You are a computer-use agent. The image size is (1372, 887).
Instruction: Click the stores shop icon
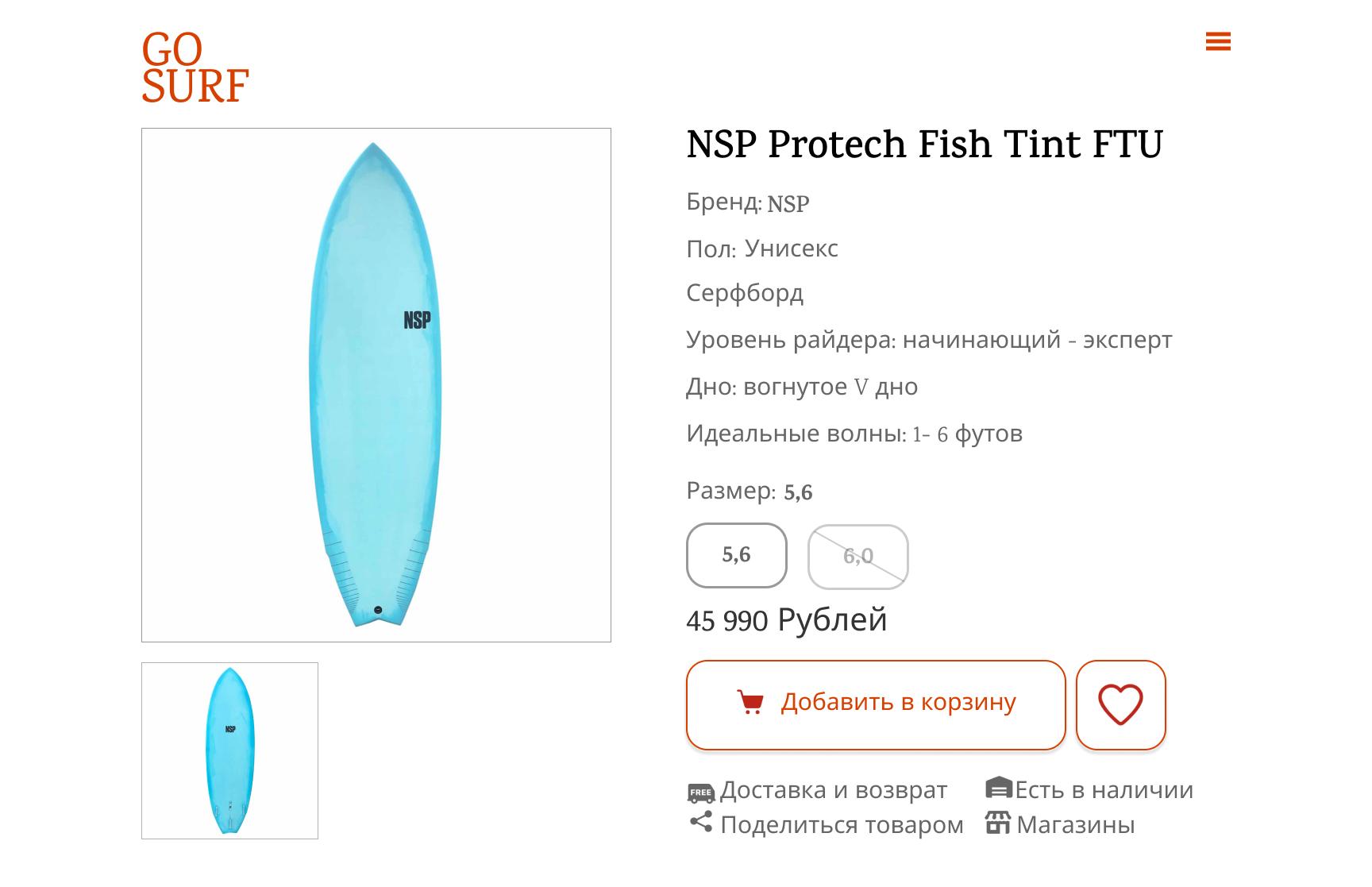pos(998,823)
